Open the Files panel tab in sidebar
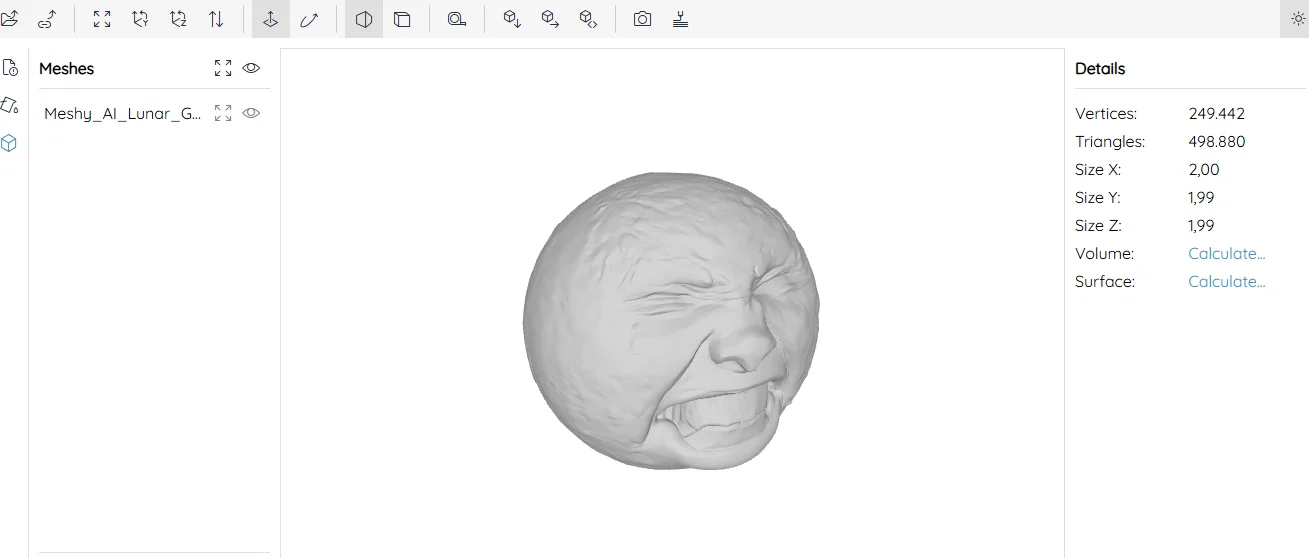Screen dimensions: 1309x558 [x=10, y=68]
